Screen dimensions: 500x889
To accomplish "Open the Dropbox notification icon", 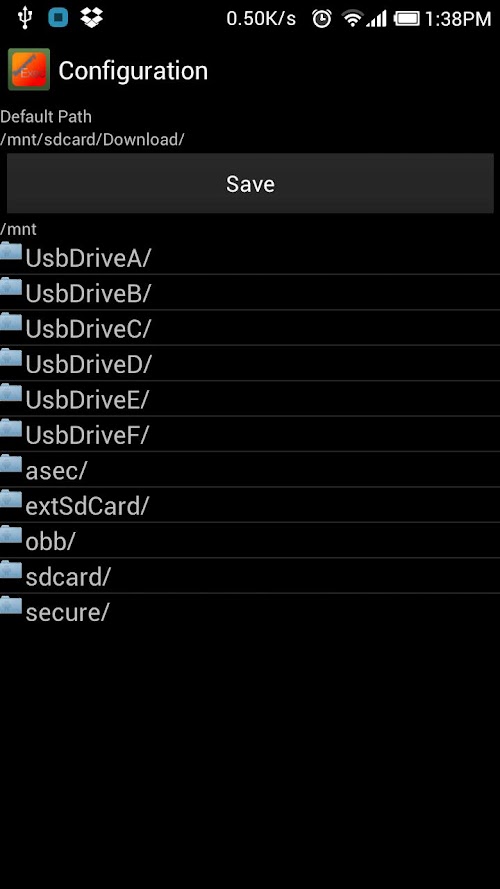I will coord(91,18).
